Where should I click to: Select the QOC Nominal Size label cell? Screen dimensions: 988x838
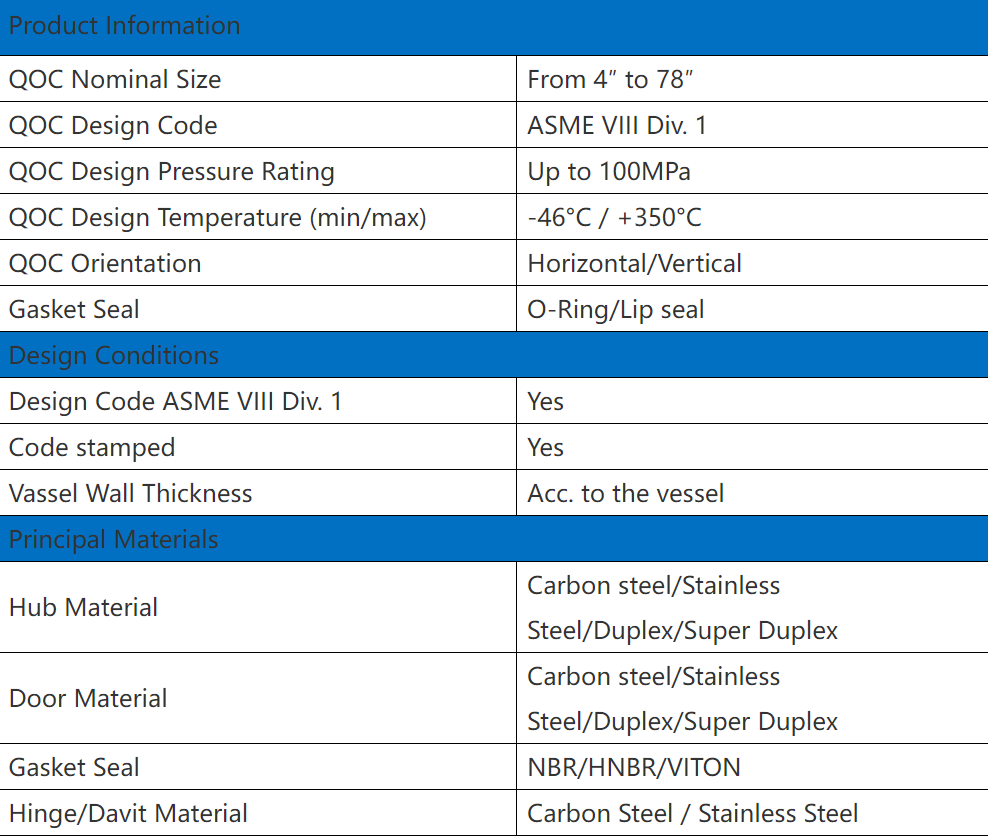point(258,79)
